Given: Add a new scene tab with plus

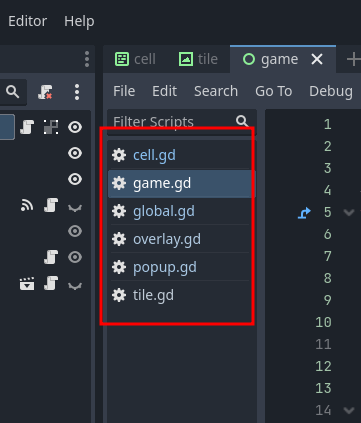Looking at the screenshot, I should (x=353, y=60).
